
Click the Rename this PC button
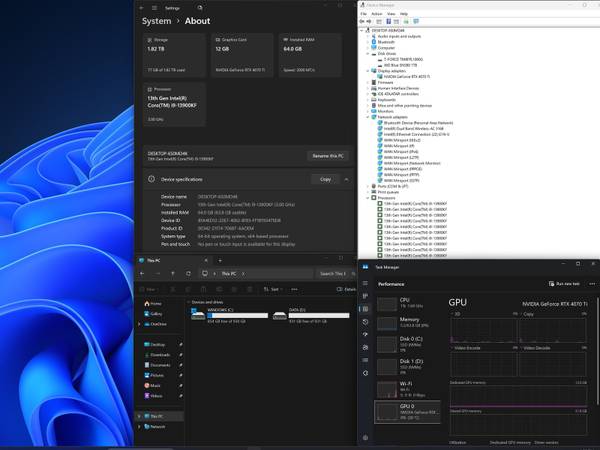[327, 156]
